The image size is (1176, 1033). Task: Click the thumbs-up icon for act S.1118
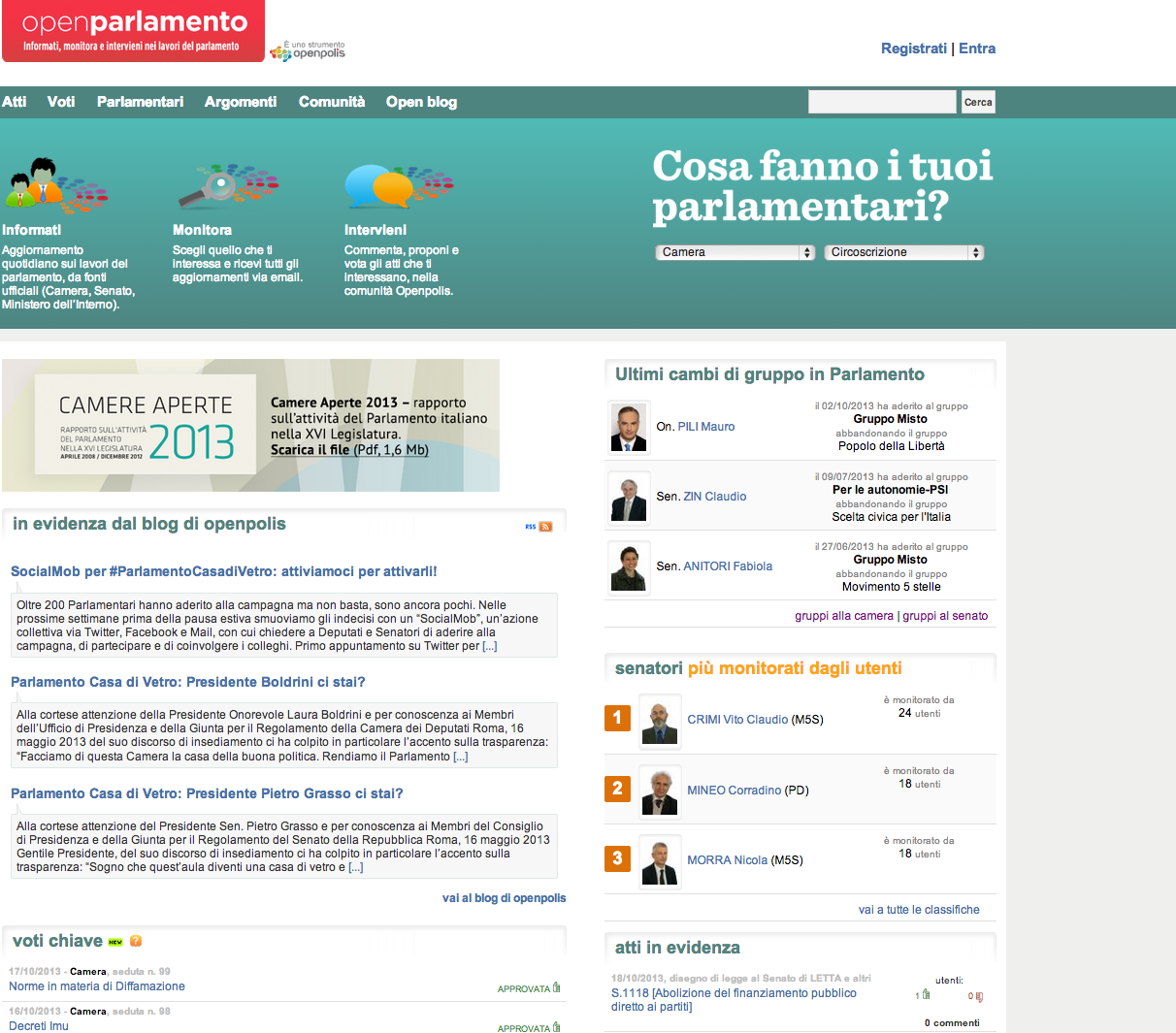926,995
